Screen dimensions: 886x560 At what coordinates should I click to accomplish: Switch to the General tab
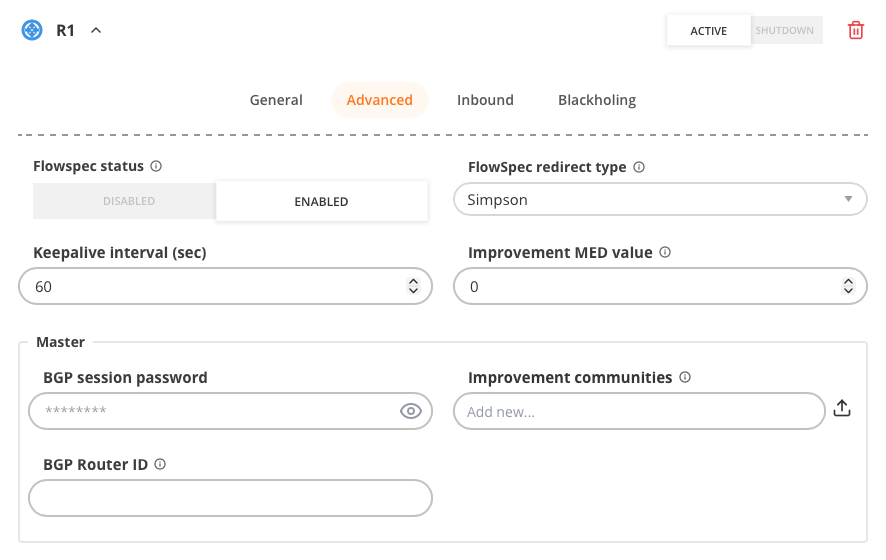(276, 100)
